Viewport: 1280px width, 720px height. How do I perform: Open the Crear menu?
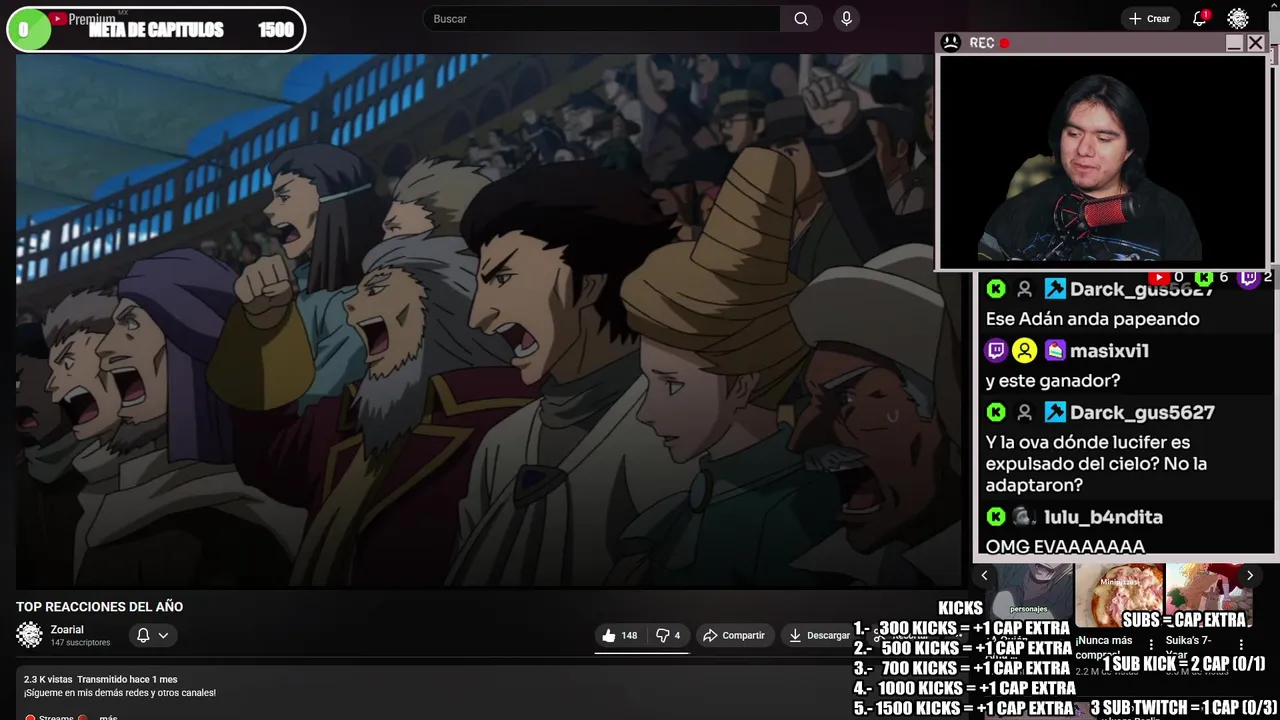pos(1149,19)
